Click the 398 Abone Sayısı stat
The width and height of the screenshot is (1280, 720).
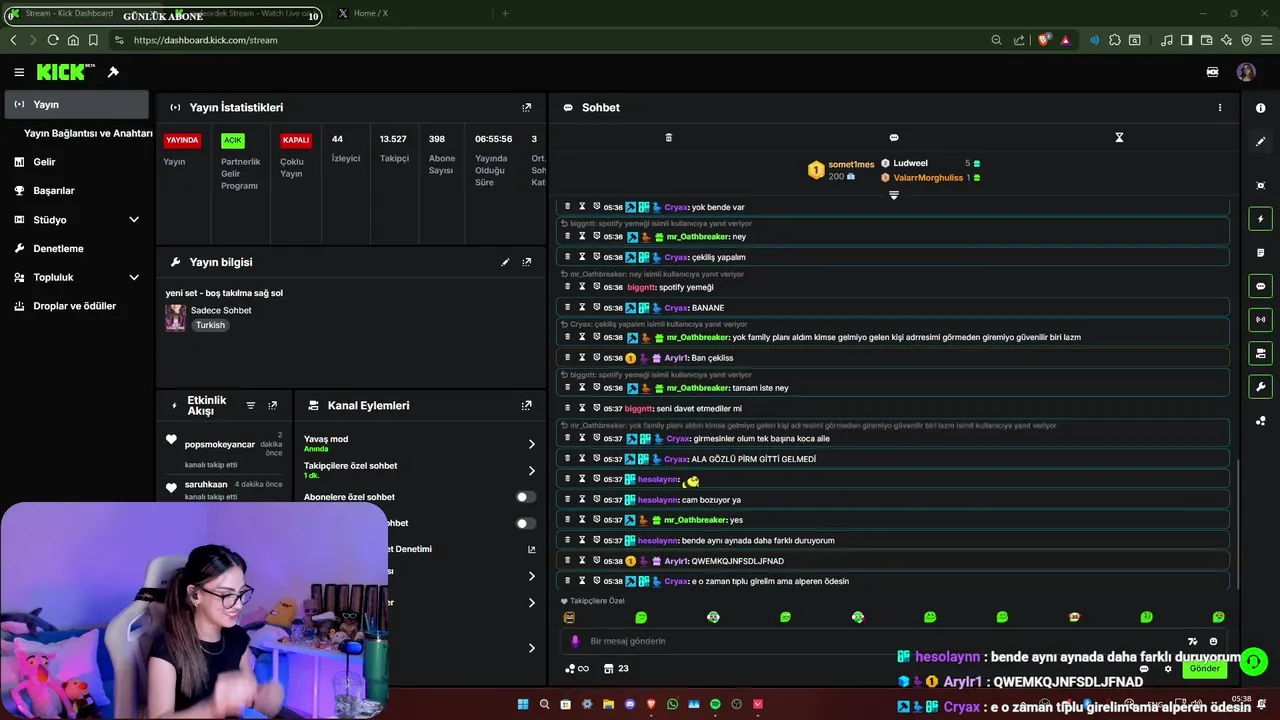pyautogui.click(x=441, y=155)
